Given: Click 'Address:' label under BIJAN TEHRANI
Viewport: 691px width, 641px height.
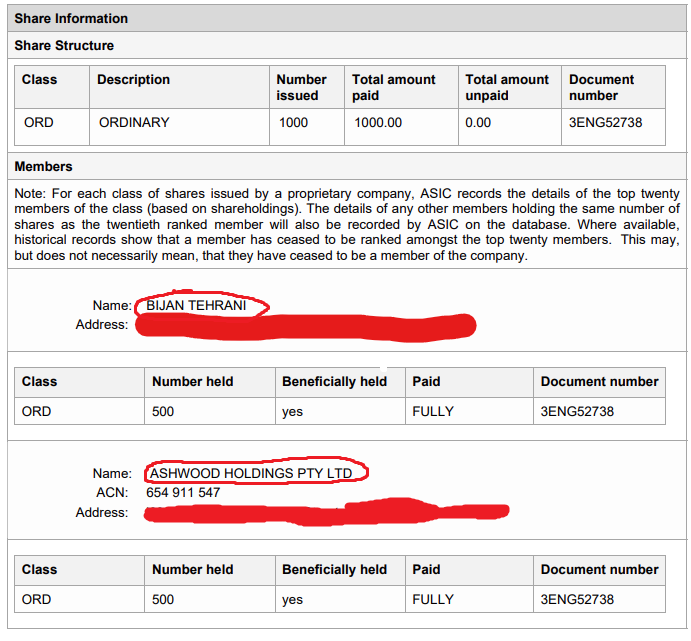Looking at the screenshot, I should tap(102, 325).
